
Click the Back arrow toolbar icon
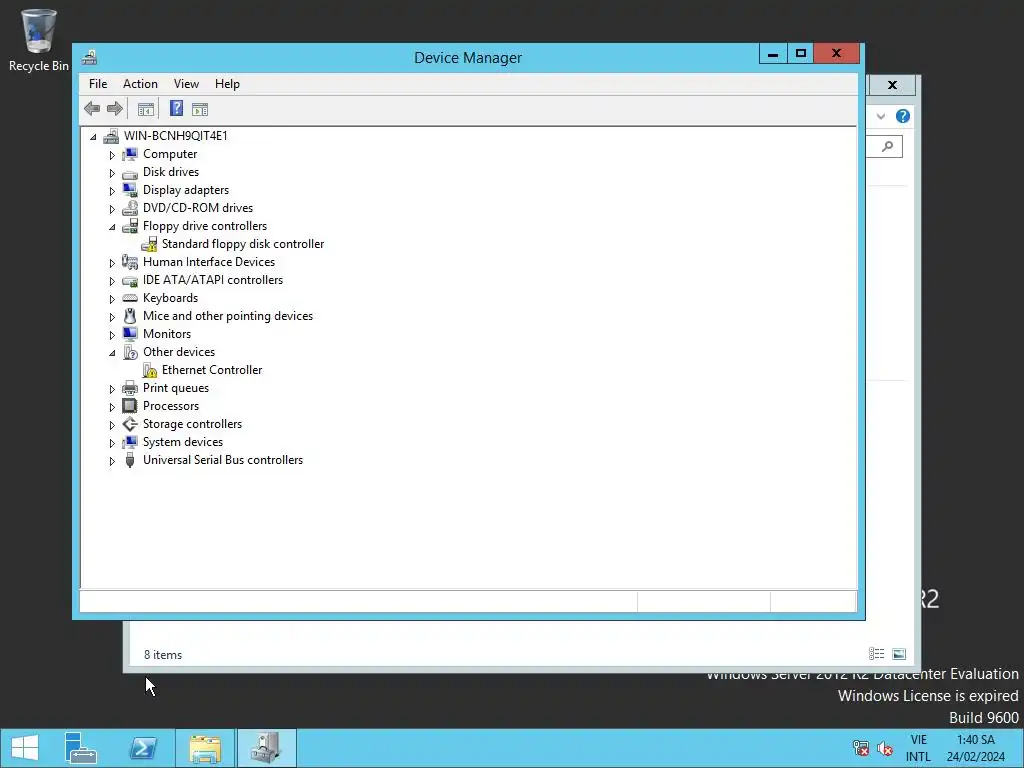92,109
